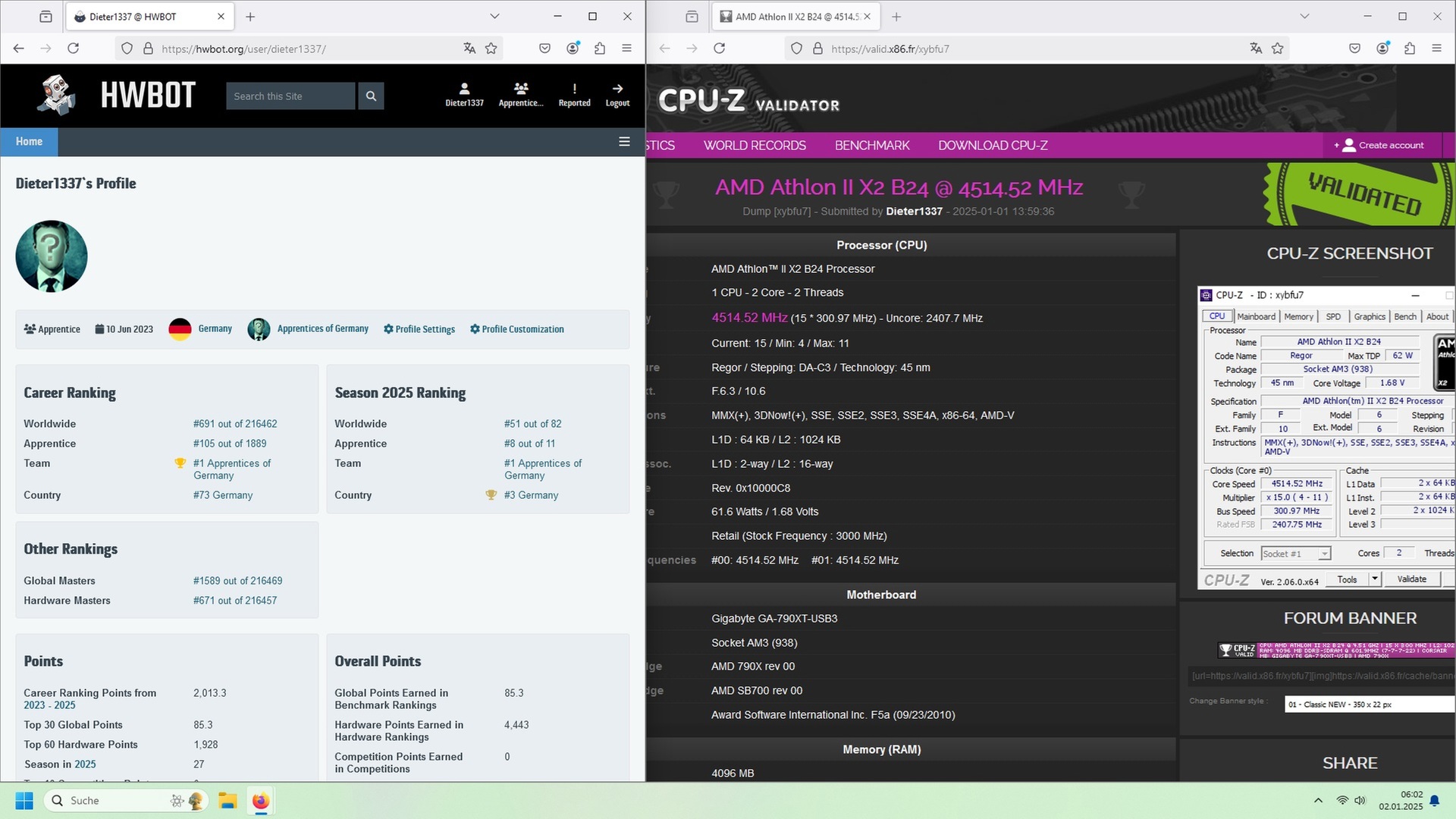Viewport: 1456px width, 819px height.
Task: Open extensions icon in HWBOT browser window
Action: pos(600,49)
